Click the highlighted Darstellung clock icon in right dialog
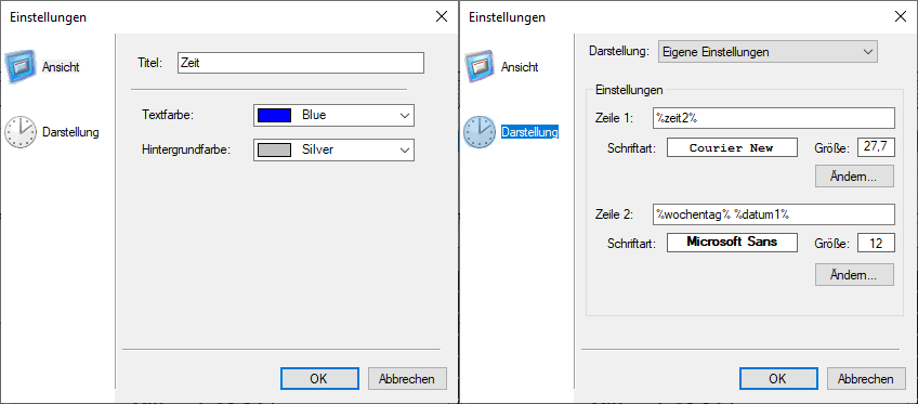Screen dimensions: 918x404 (480, 131)
